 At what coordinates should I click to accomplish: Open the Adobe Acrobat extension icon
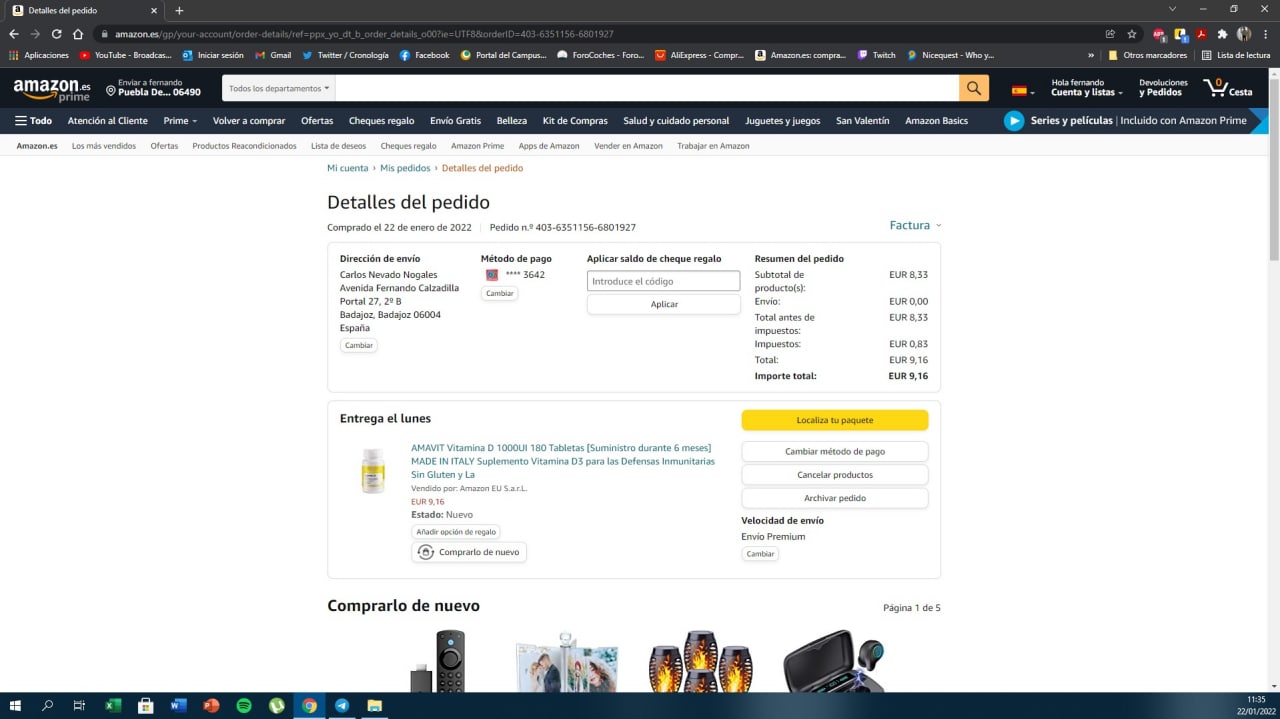[1201, 33]
